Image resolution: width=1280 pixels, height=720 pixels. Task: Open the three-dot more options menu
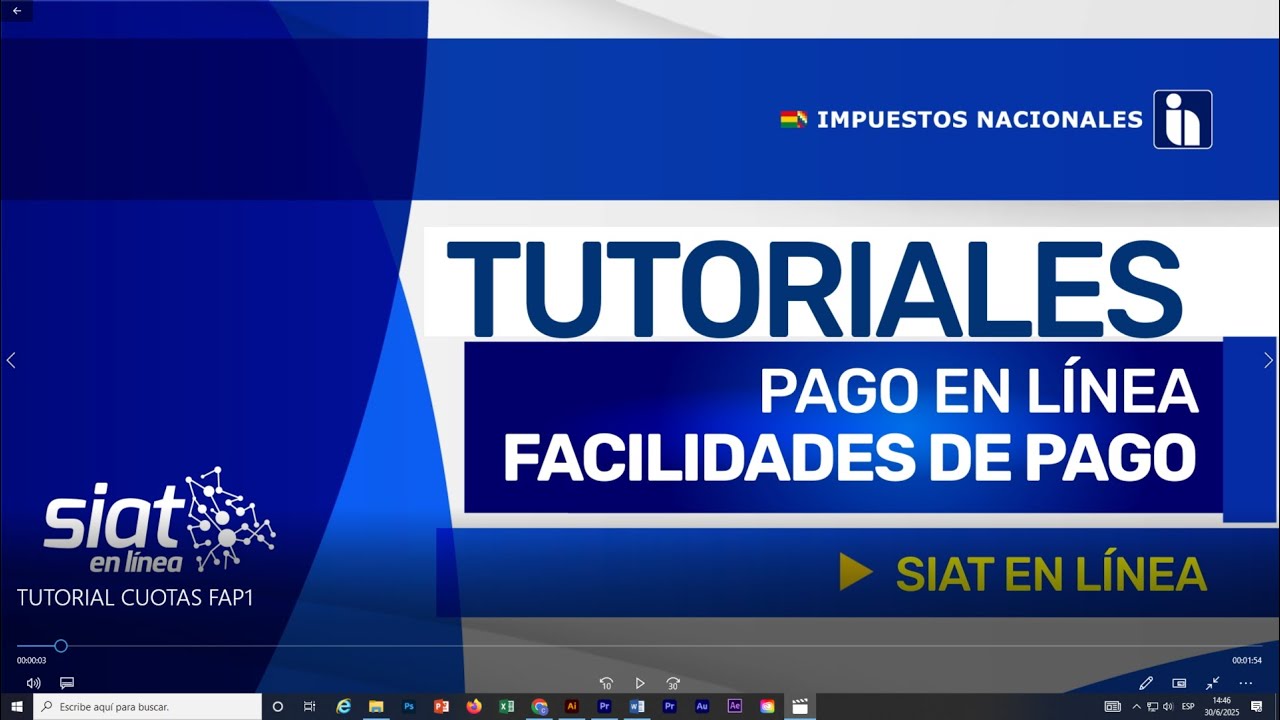tap(1245, 683)
